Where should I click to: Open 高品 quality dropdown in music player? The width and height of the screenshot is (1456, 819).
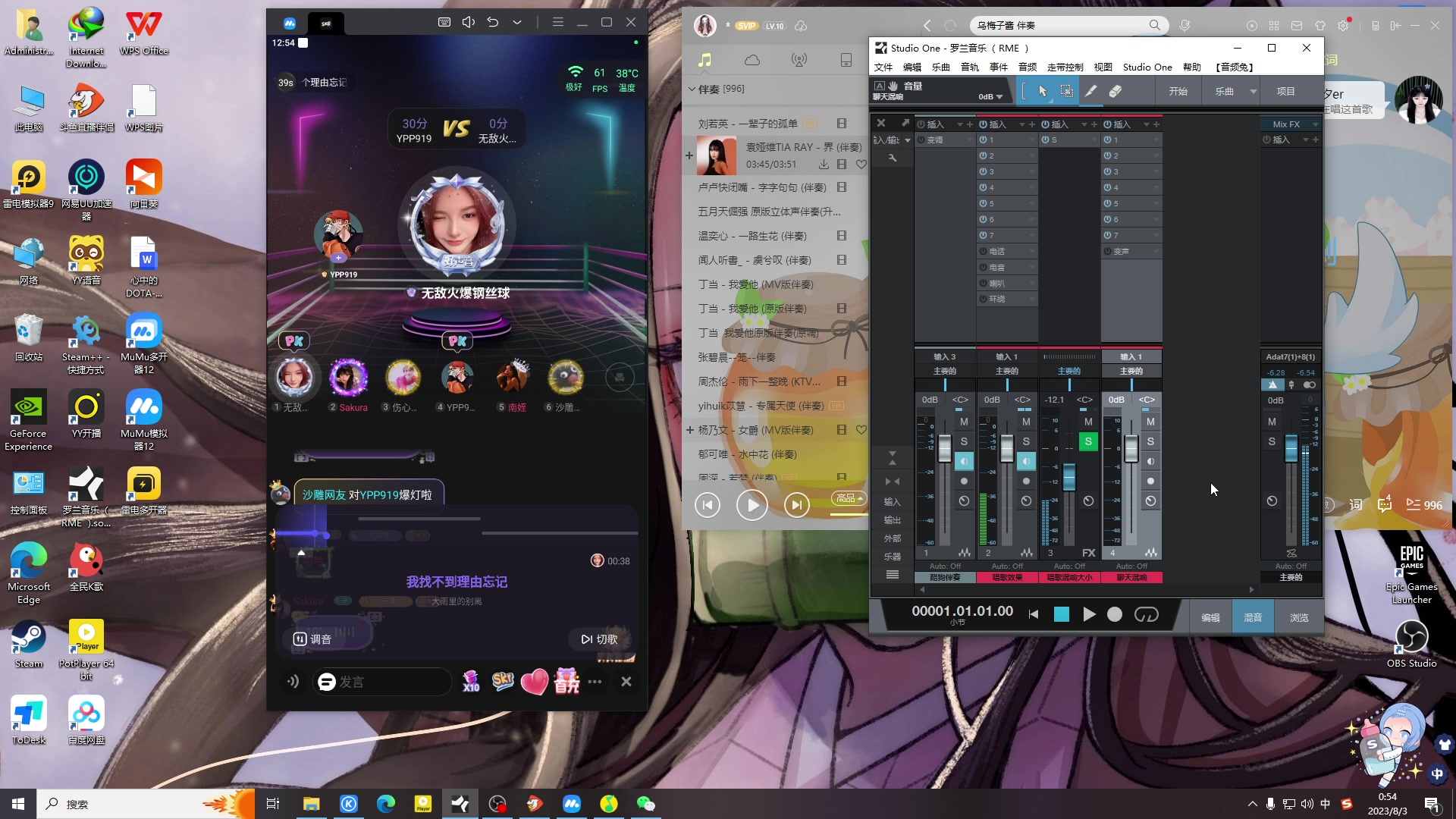coord(849,498)
